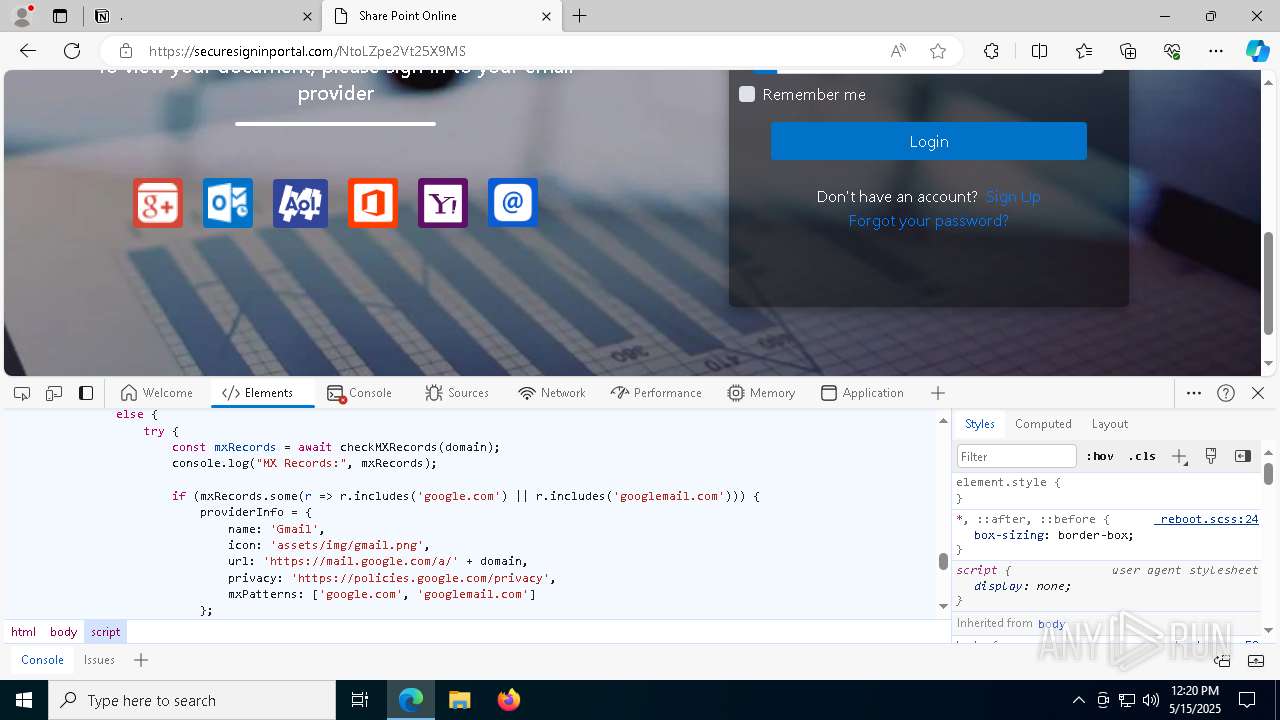Screen dimensions: 1280x720
Task: Click Type here to search box
Action: [x=192, y=700]
